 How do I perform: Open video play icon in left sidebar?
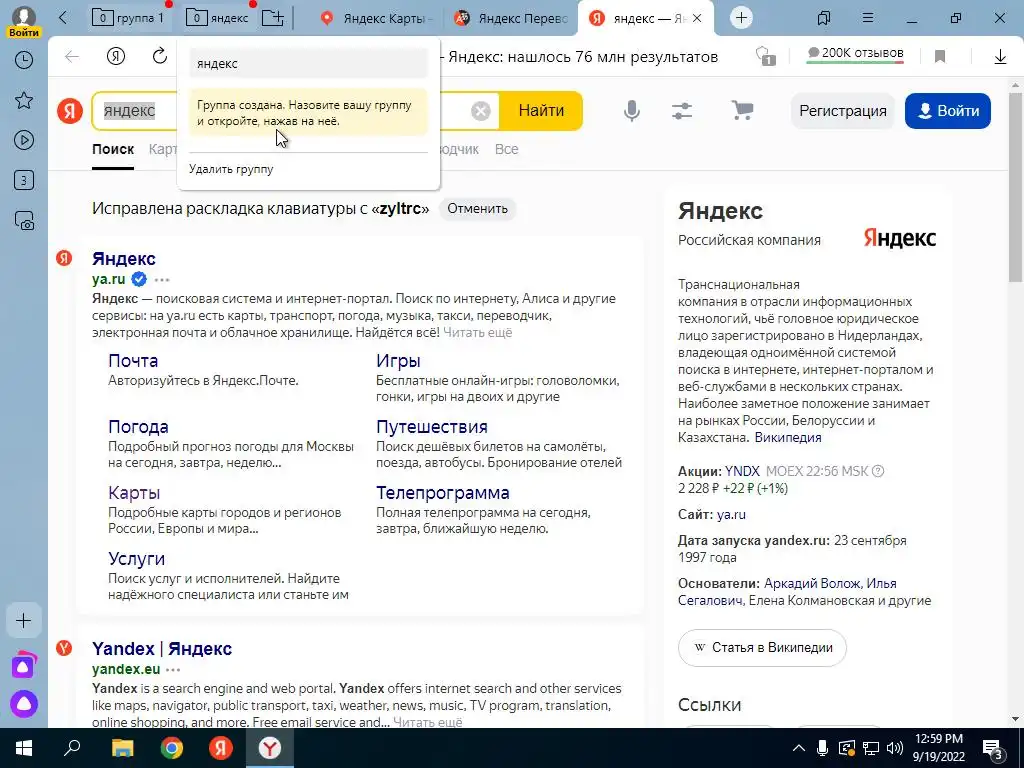point(24,140)
